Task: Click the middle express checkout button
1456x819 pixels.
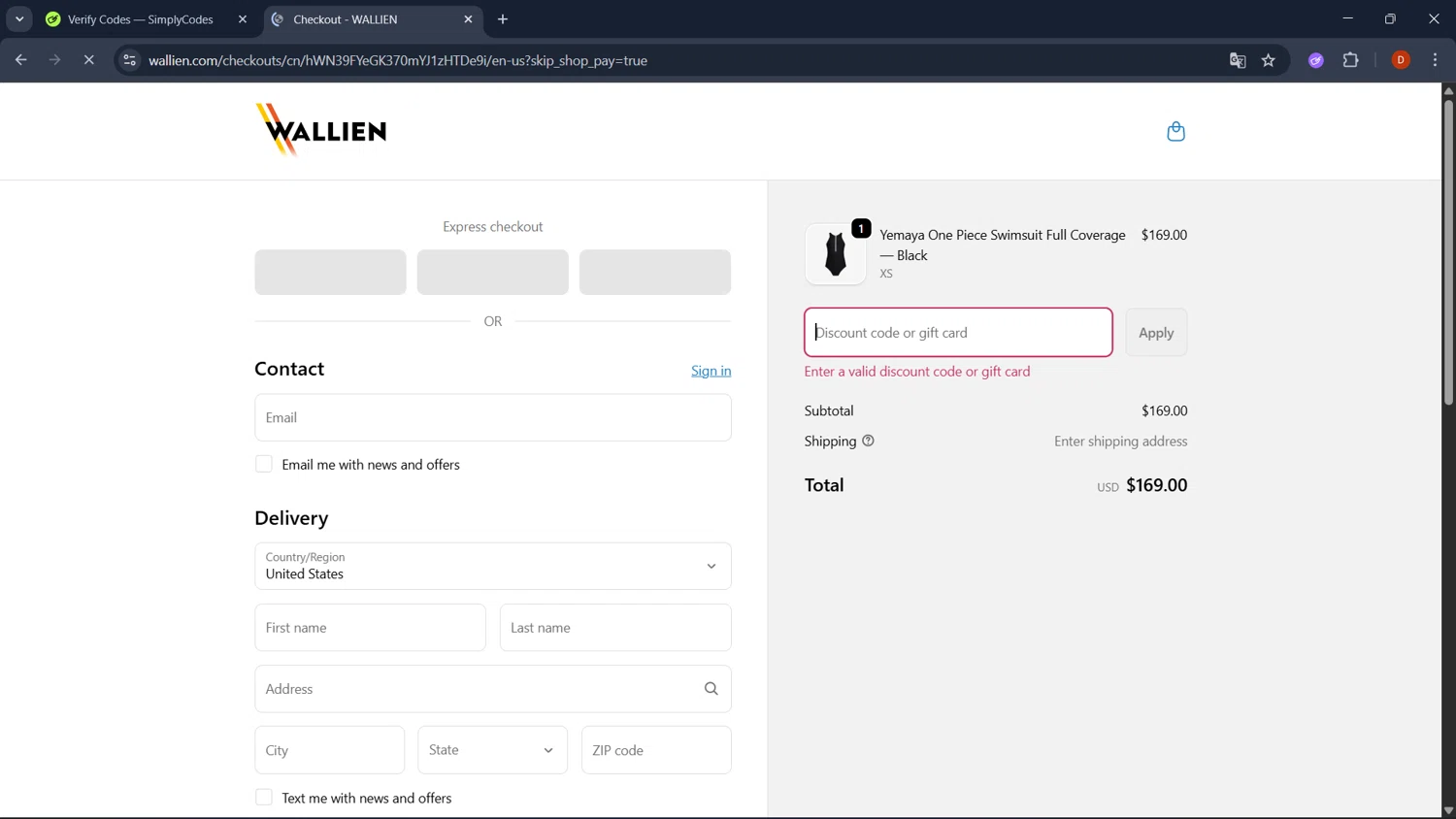Action: coord(493,273)
